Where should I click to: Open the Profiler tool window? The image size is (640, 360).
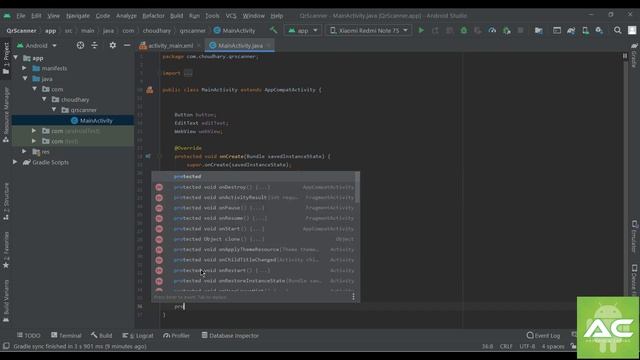(x=176, y=336)
